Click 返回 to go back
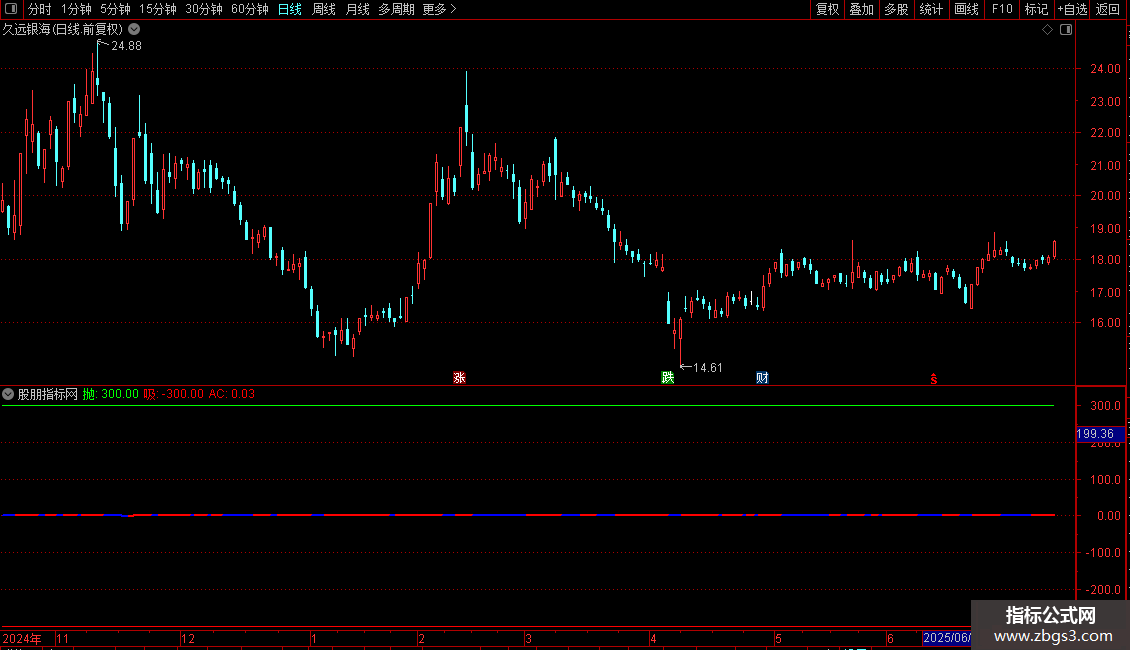 pos(1108,9)
